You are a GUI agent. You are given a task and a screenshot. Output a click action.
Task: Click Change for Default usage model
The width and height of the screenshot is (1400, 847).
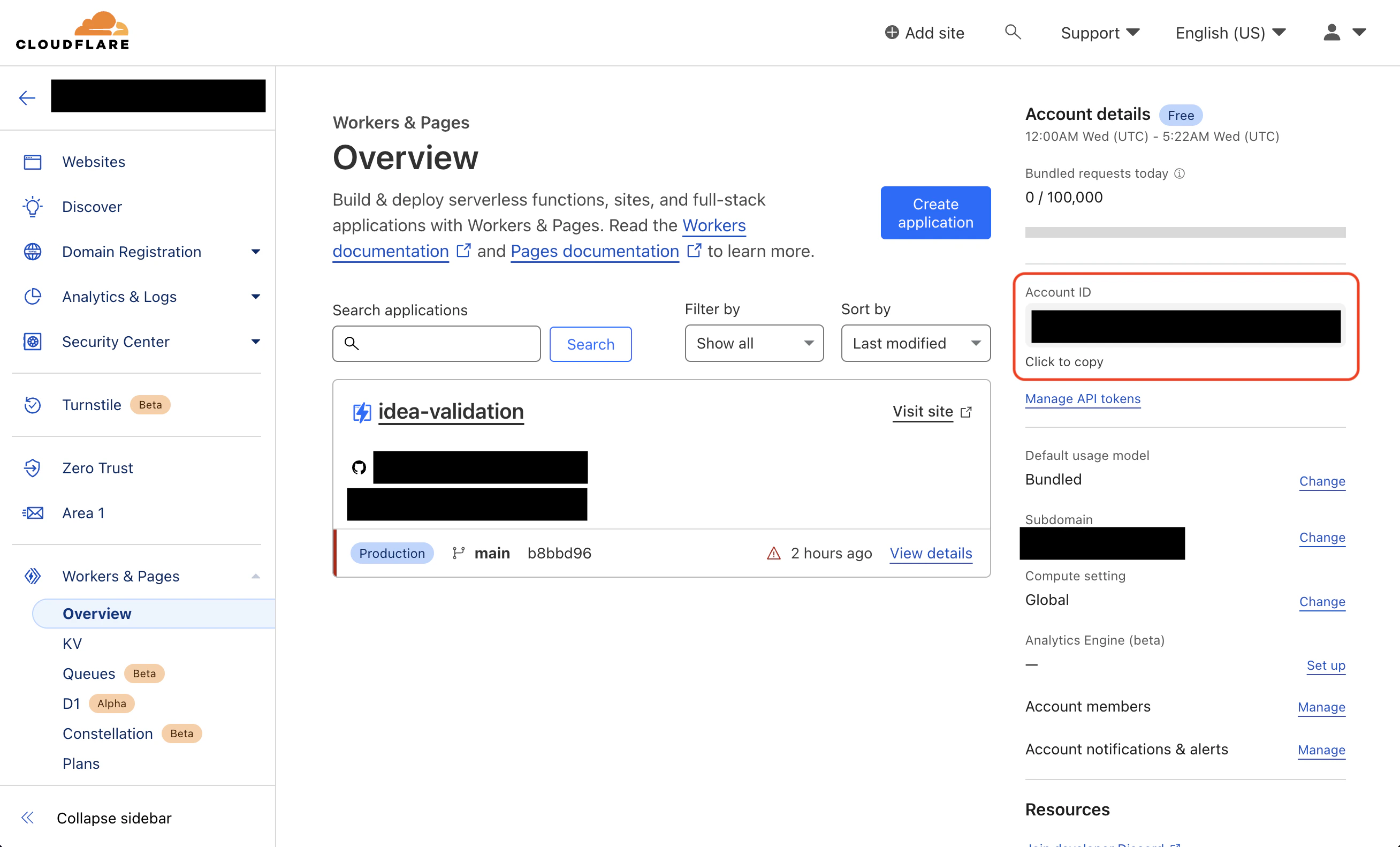(x=1322, y=481)
